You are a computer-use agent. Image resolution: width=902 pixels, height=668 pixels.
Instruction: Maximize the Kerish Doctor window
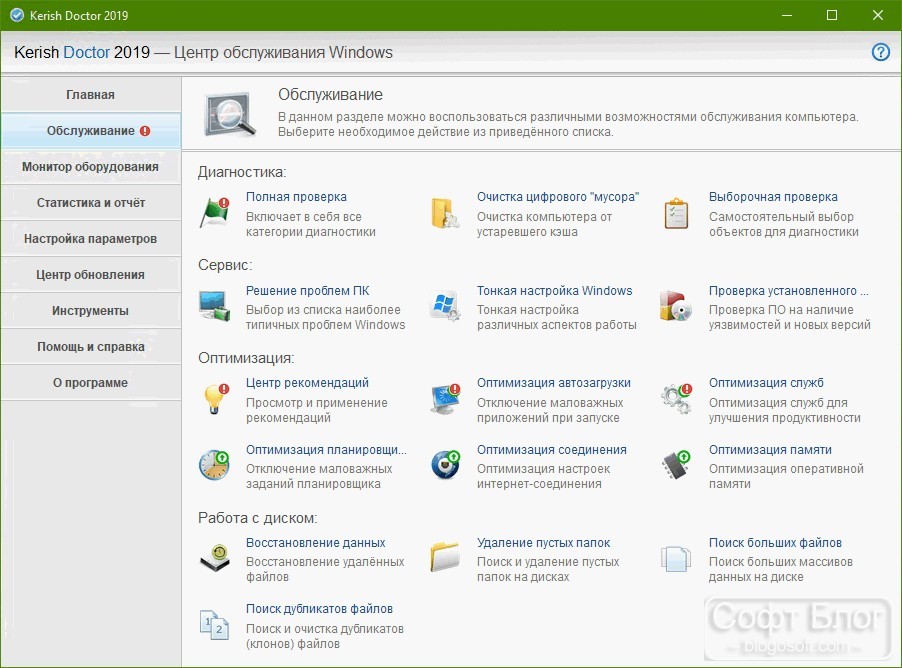[832, 16]
